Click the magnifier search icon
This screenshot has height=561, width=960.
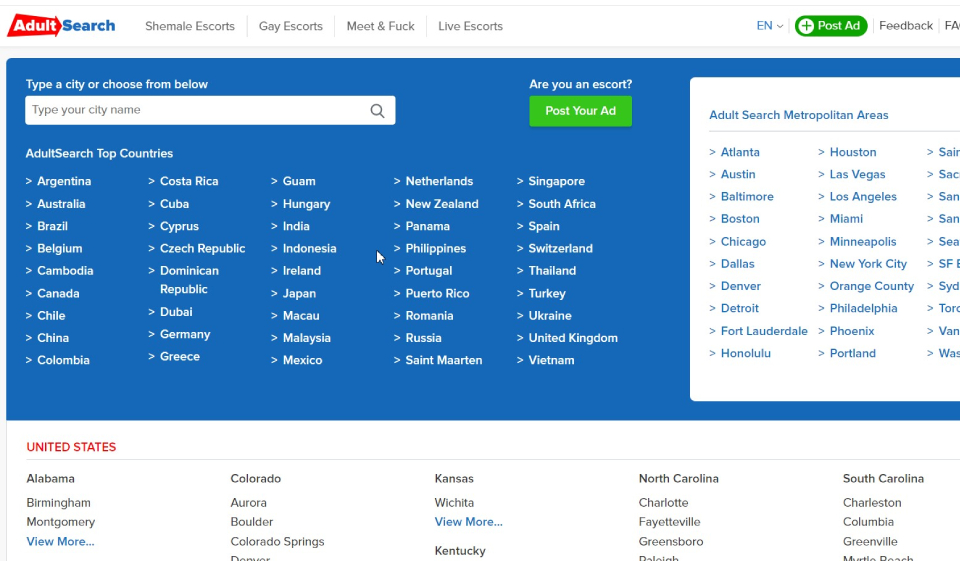tap(377, 111)
